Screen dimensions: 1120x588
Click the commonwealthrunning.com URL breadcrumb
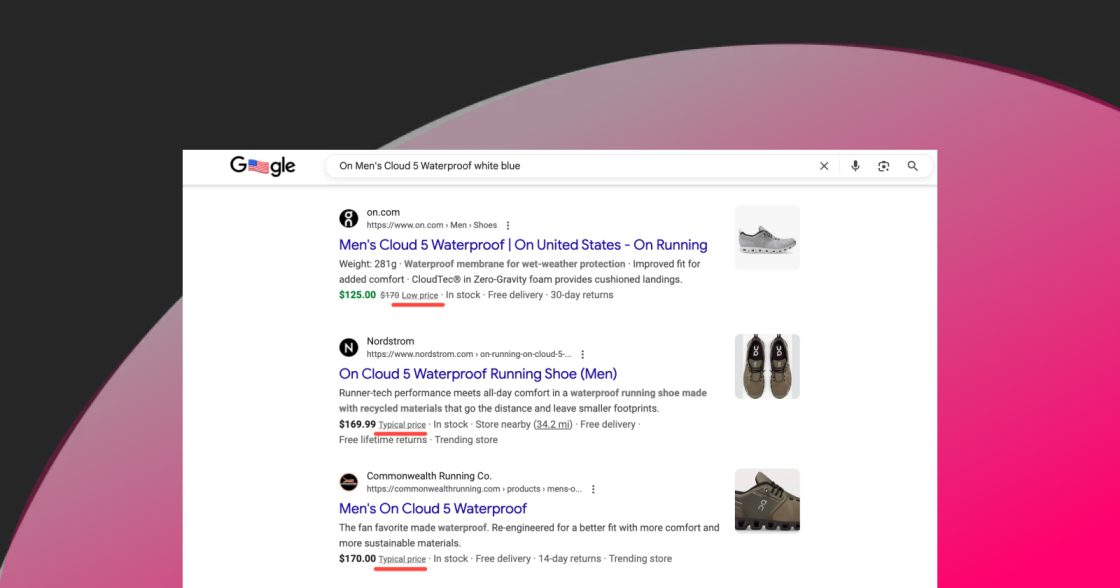click(474, 489)
